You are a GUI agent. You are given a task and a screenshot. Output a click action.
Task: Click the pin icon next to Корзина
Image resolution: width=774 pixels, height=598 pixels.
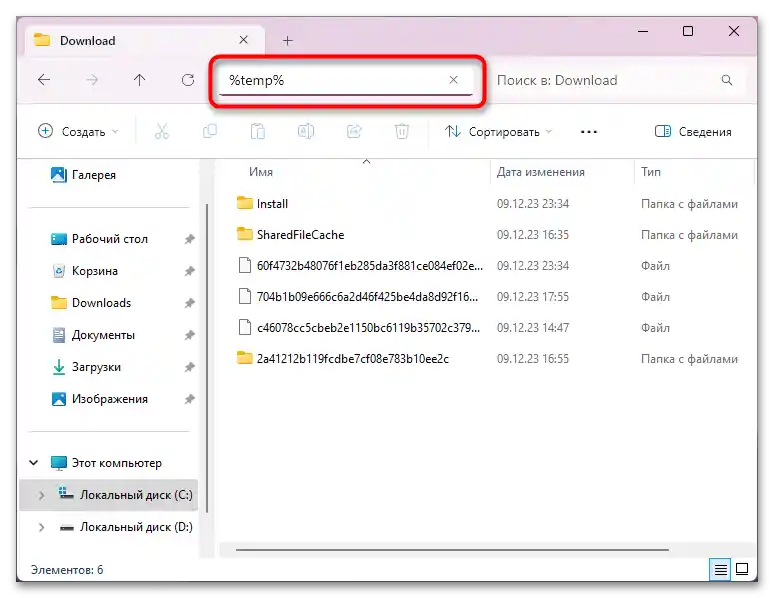tap(190, 271)
